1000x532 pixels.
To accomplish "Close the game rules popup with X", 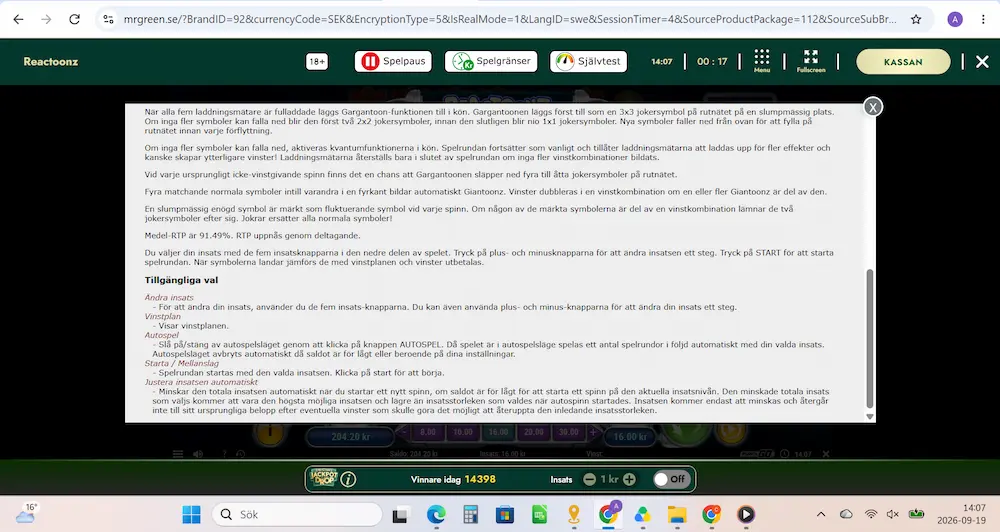I will 872,107.
